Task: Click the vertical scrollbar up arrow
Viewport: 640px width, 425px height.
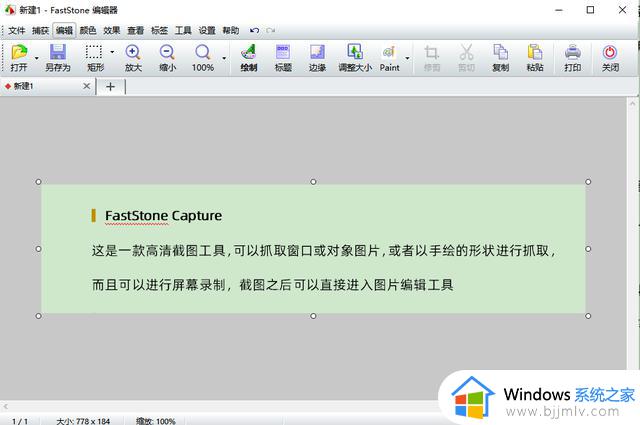Action: tap(632, 102)
